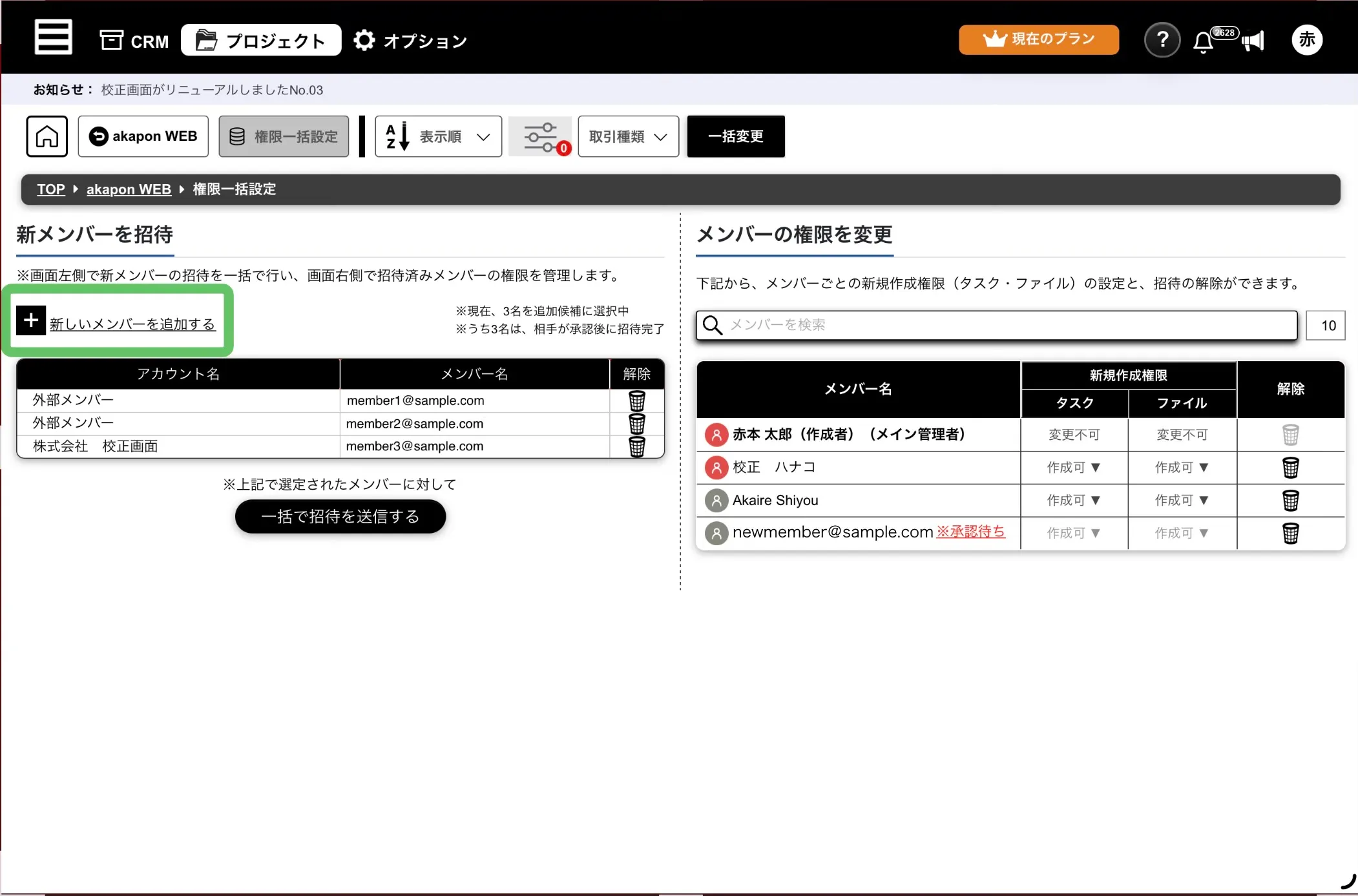Expand the 表示順 sort dropdown
The width and height of the screenshot is (1358, 896).
click(x=439, y=136)
